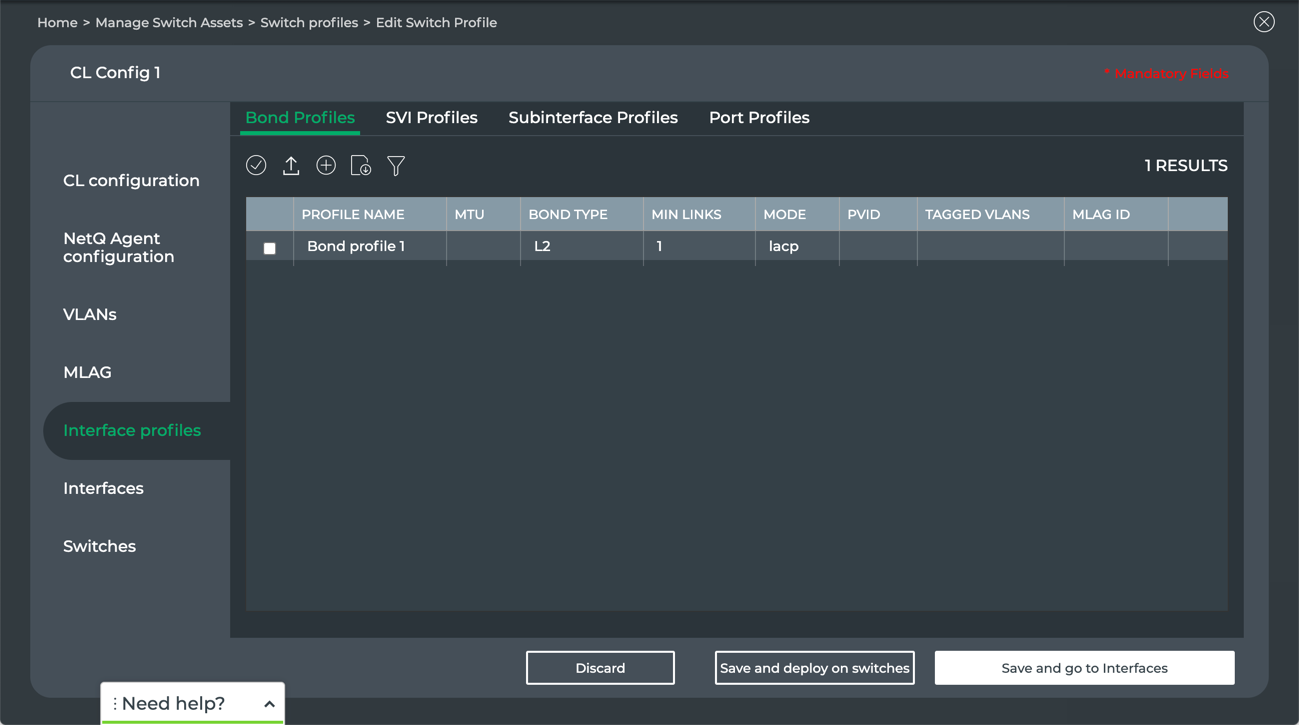Click Switch profiles in the breadcrumb

tap(309, 23)
